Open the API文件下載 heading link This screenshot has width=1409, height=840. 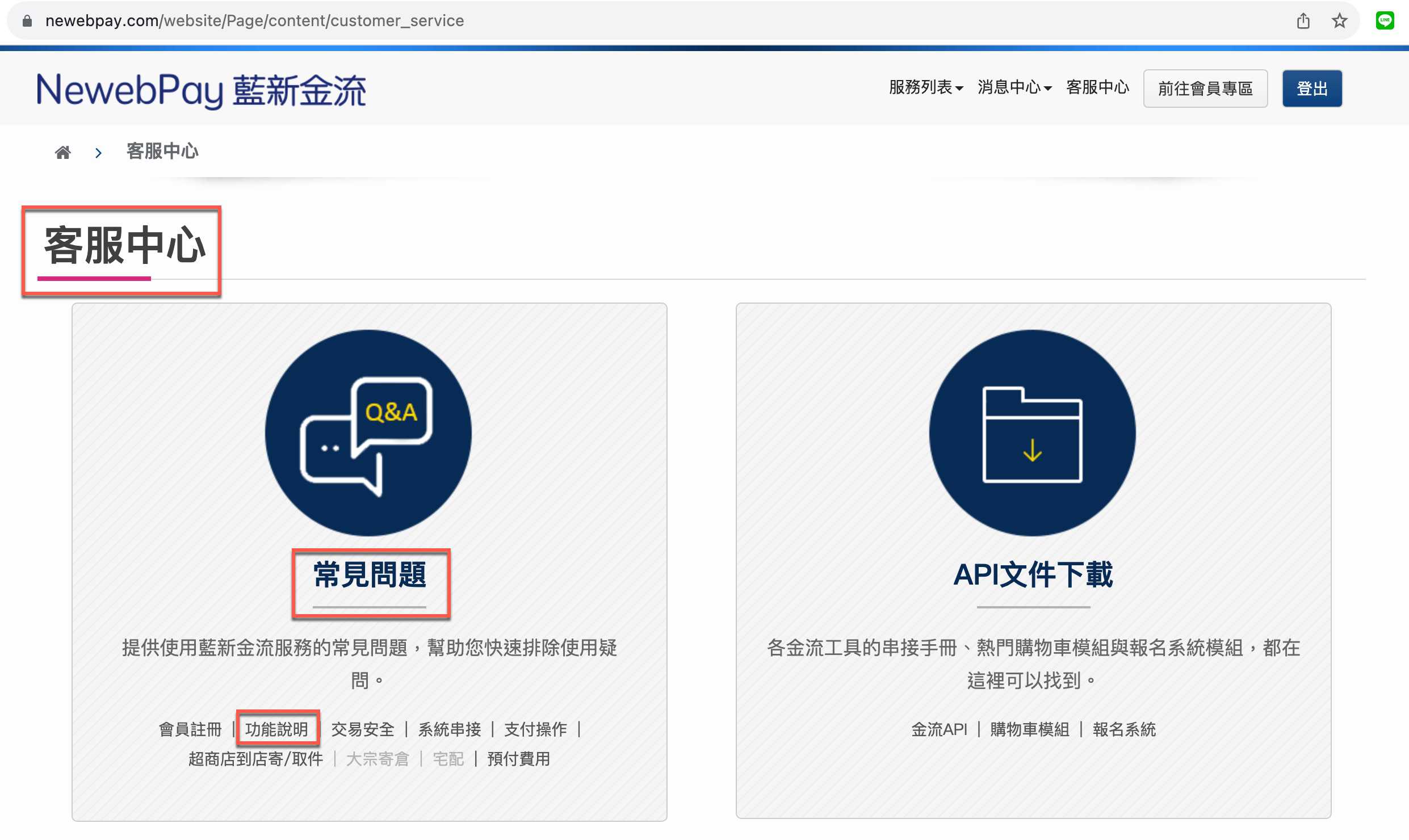tap(1033, 575)
